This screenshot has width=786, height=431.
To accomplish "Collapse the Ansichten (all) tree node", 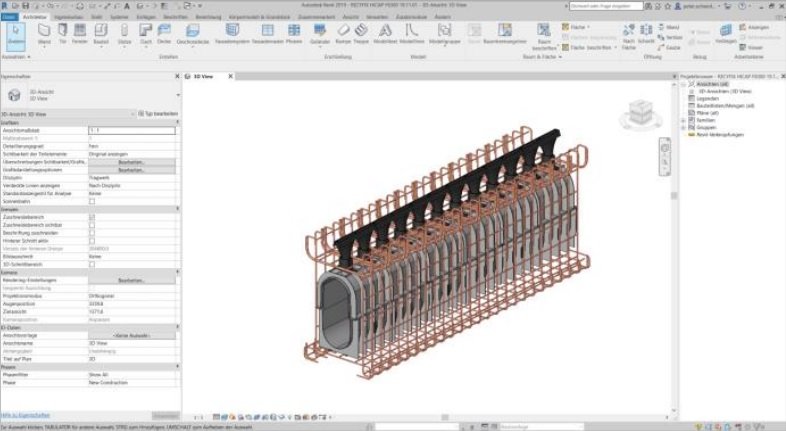I will click(x=684, y=84).
